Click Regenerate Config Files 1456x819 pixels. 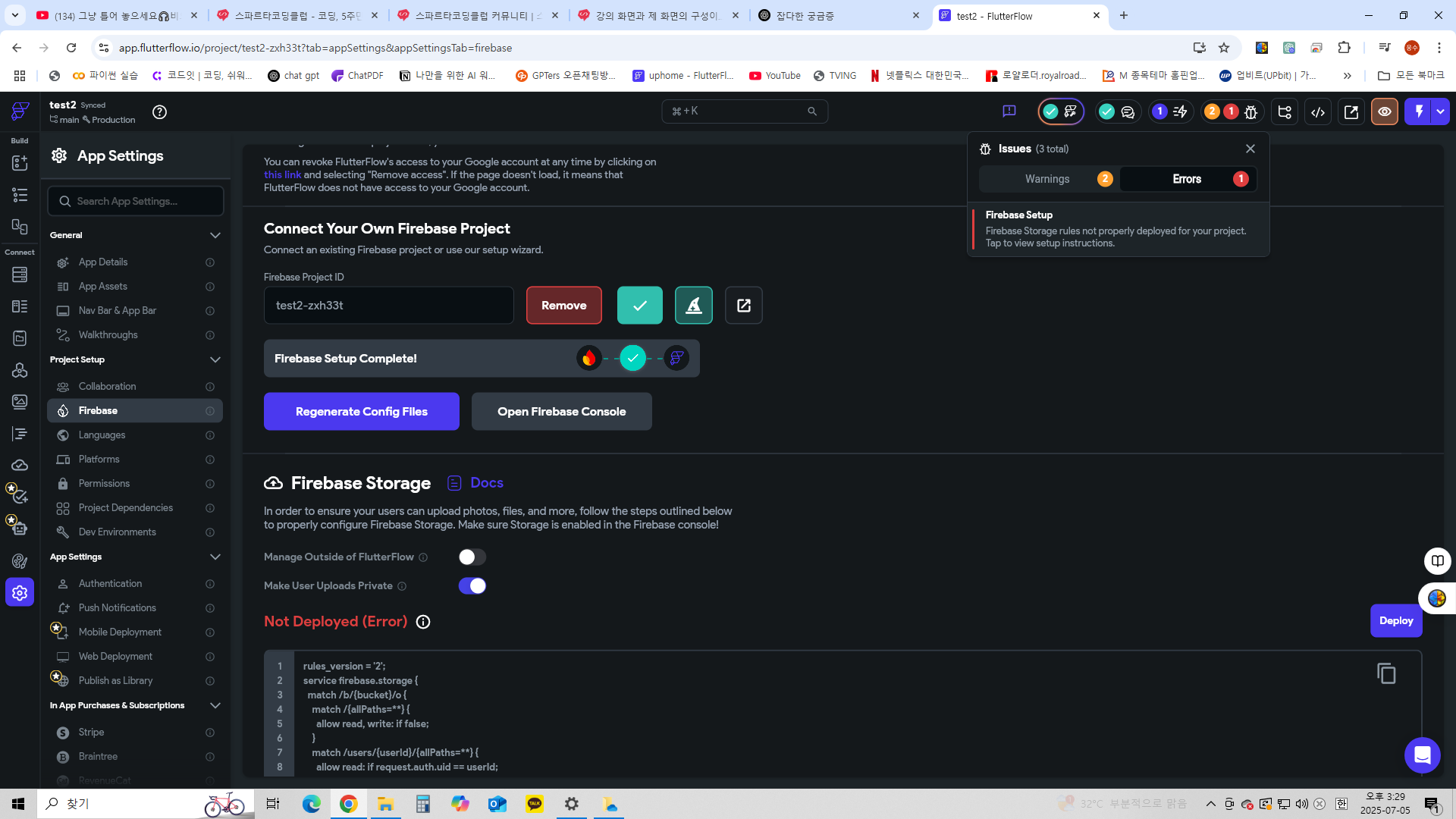[x=362, y=412]
